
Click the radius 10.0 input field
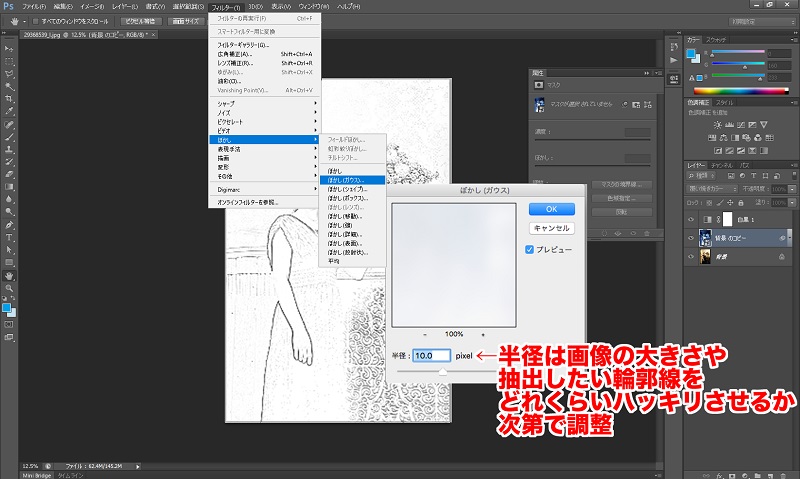click(432, 356)
